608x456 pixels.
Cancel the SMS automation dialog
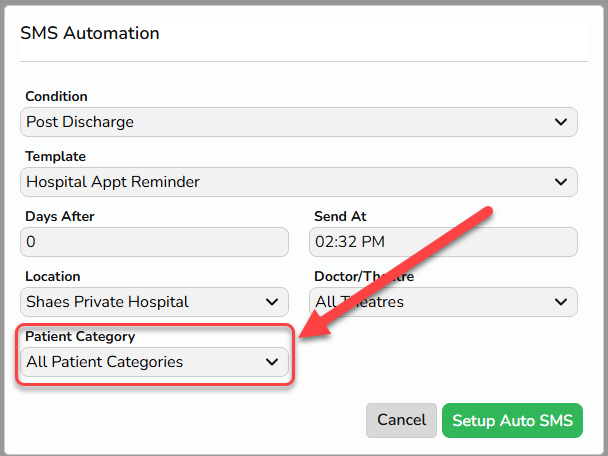(x=401, y=420)
